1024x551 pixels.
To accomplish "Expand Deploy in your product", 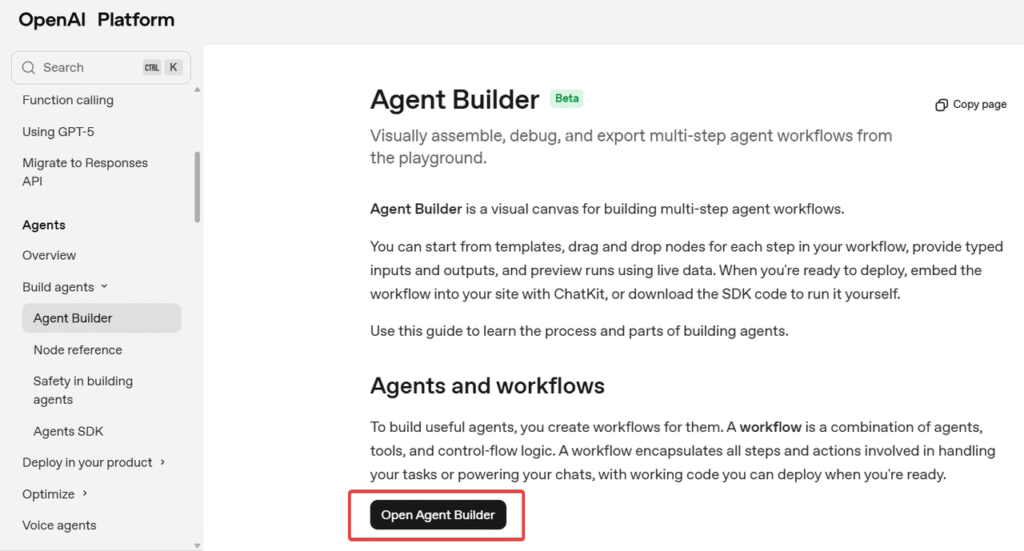I will (x=162, y=463).
